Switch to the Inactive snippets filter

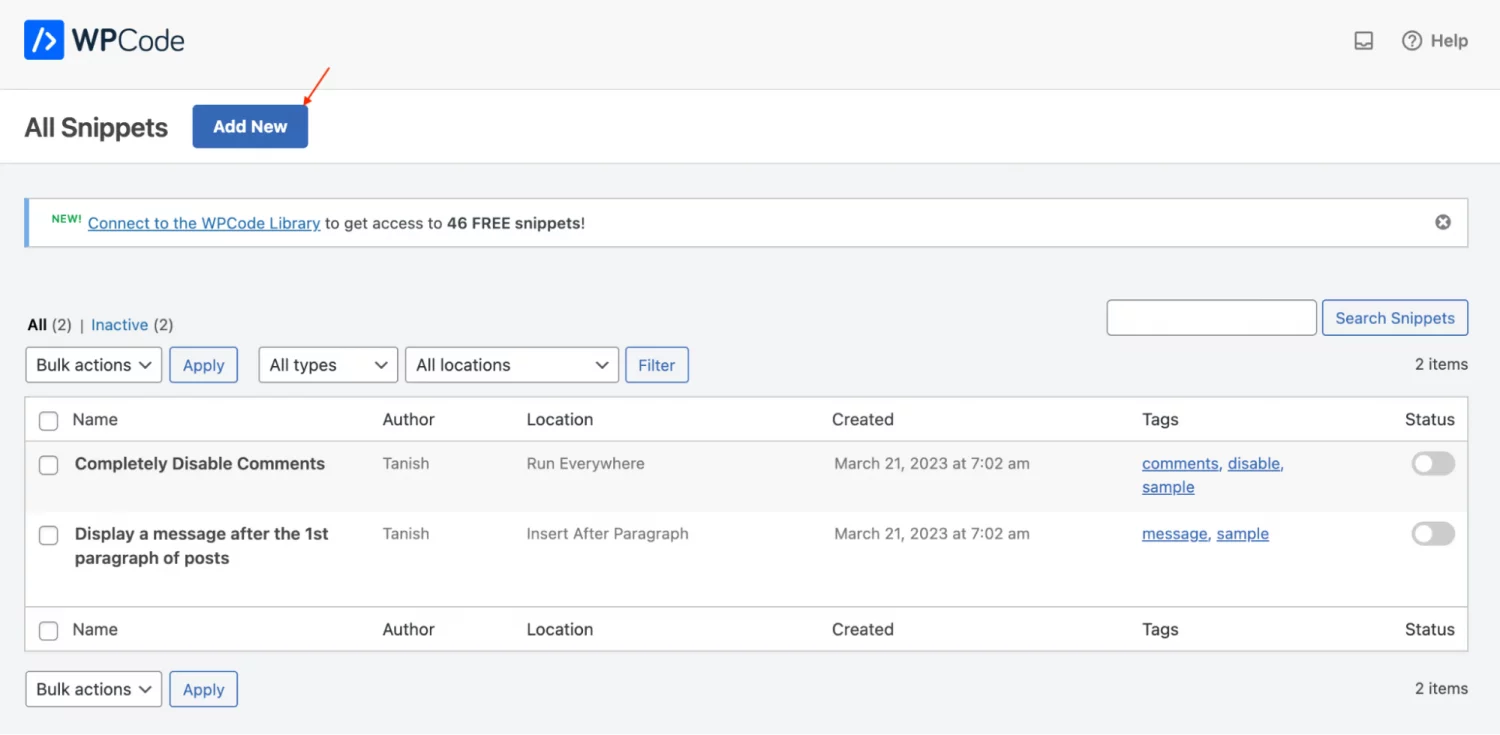coord(119,325)
